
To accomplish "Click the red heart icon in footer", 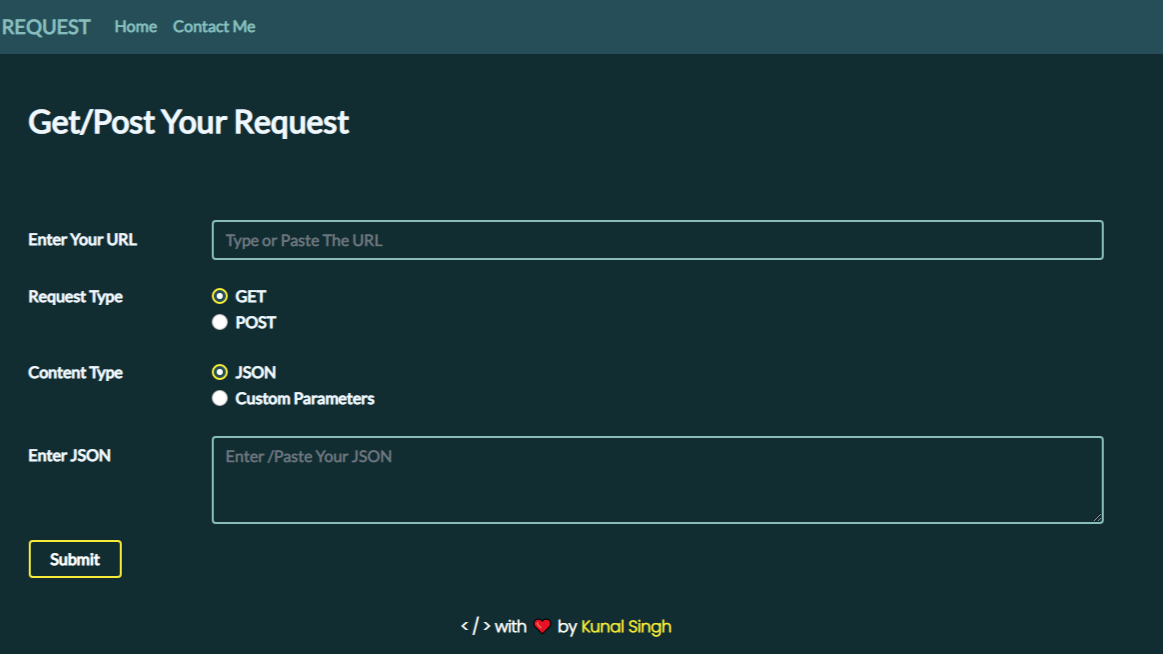I will point(542,627).
